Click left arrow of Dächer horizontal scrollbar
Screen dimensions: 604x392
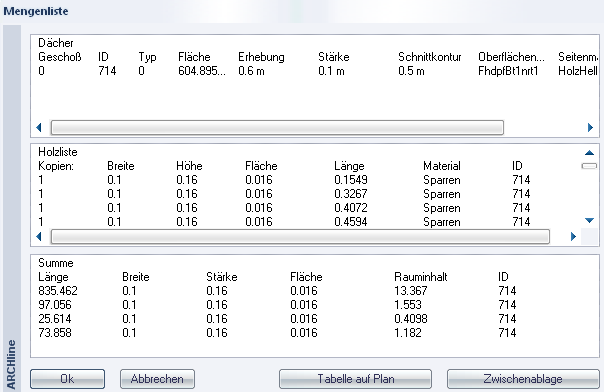[x=39, y=127]
